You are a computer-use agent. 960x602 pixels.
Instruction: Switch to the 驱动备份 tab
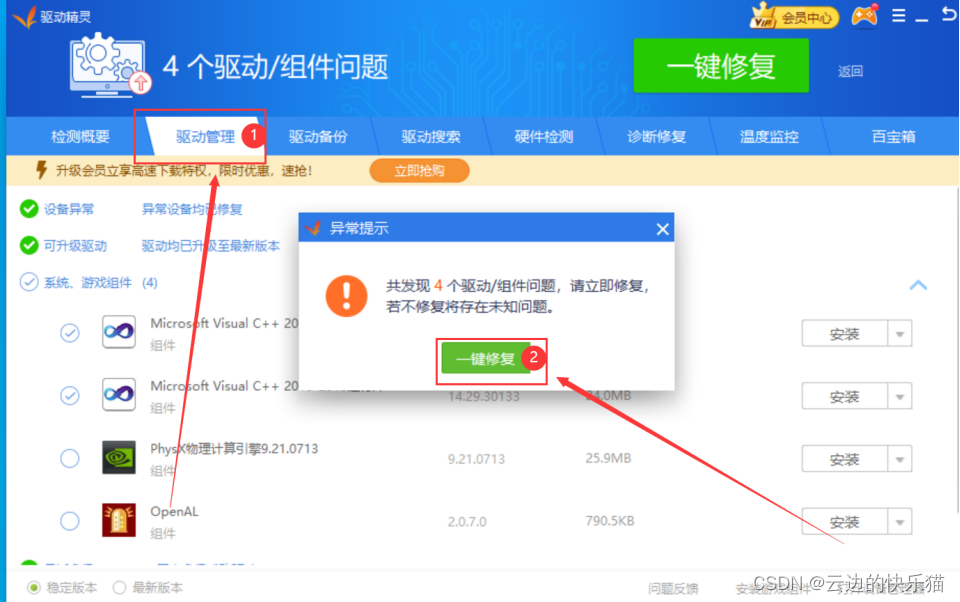318,137
